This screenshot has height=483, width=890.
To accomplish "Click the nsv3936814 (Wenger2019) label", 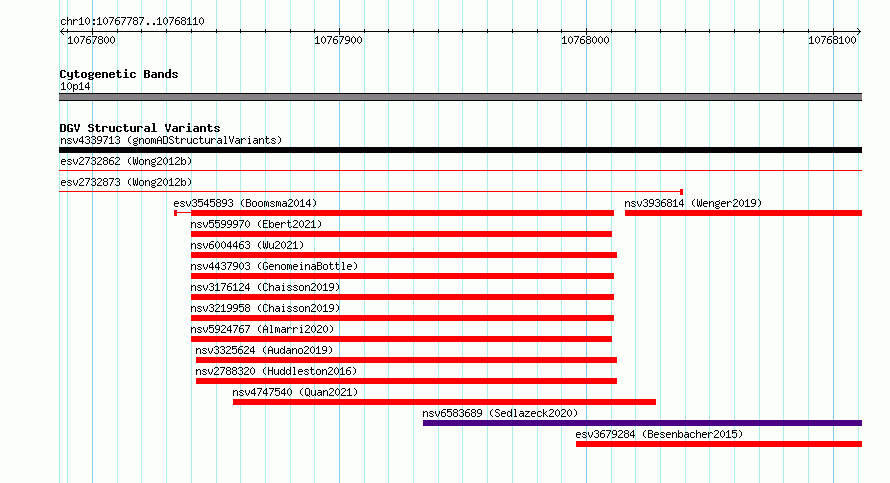I will (693, 203).
